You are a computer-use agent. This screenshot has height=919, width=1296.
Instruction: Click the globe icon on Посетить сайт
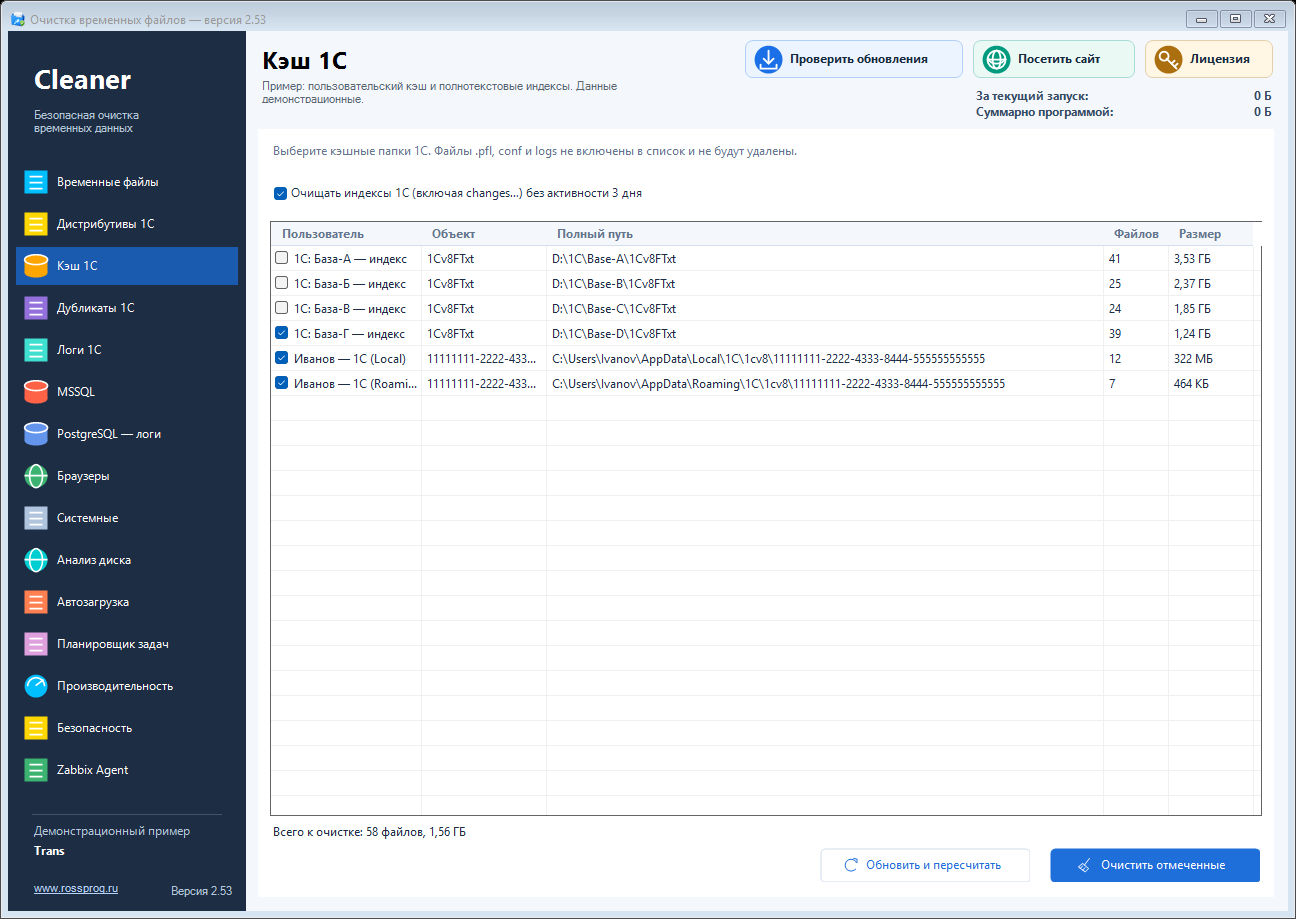pyautogui.click(x=996, y=59)
